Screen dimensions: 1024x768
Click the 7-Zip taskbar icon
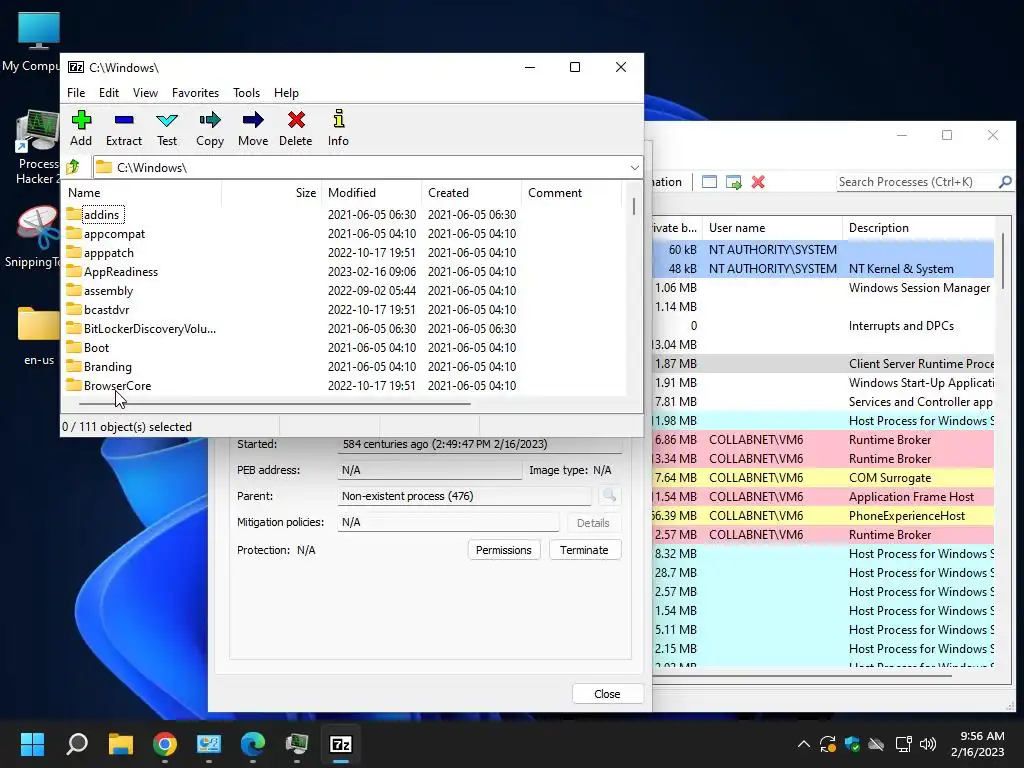341,743
